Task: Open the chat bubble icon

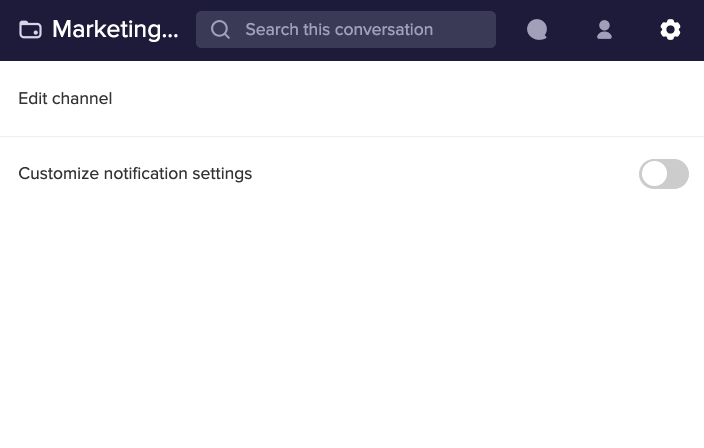Action: pyautogui.click(x=537, y=30)
